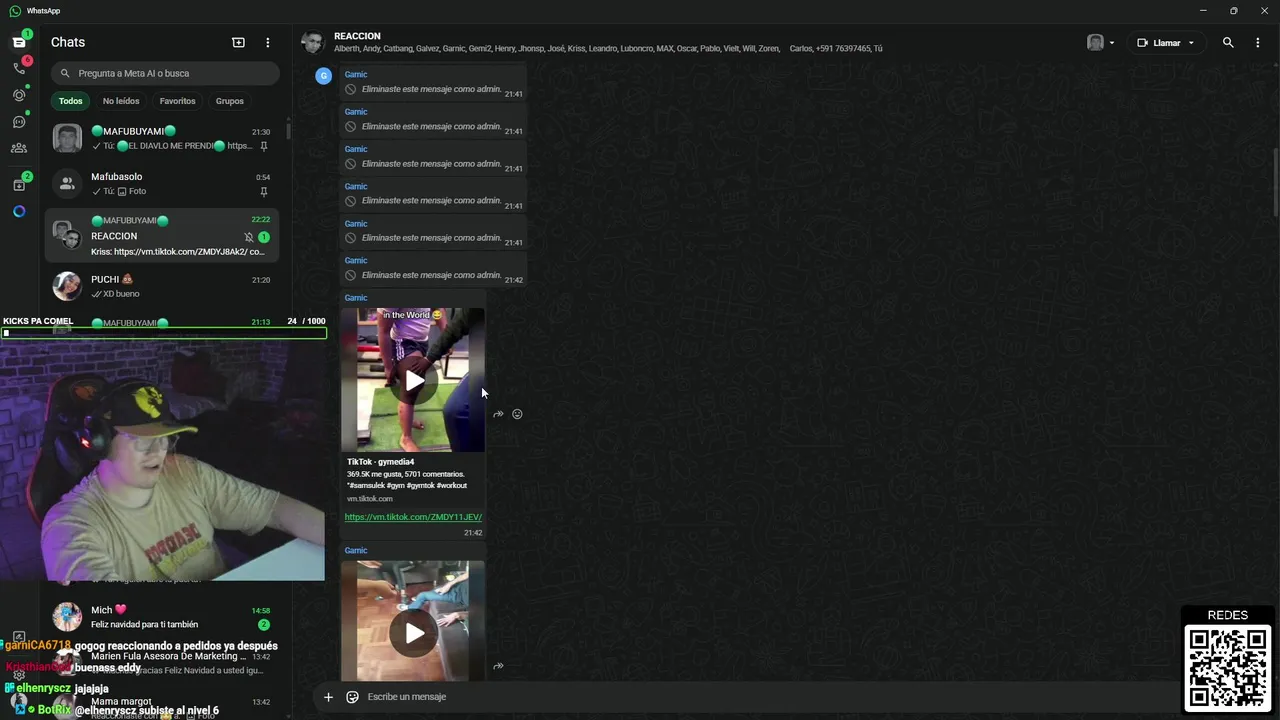This screenshot has width=1280, height=720.
Task: Click Garnic's G avatar beside messages
Action: pos(323,75)
